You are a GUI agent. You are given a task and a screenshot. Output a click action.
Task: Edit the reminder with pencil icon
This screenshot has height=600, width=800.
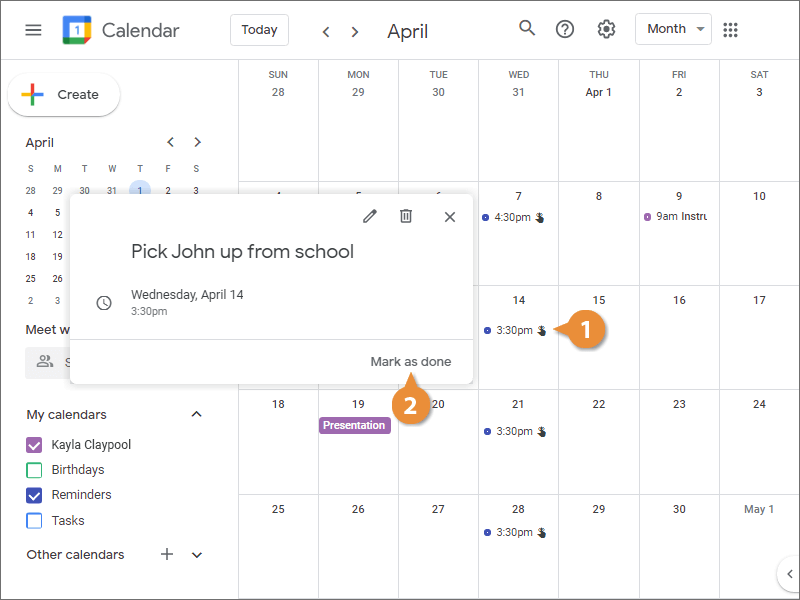coord(370,216)
